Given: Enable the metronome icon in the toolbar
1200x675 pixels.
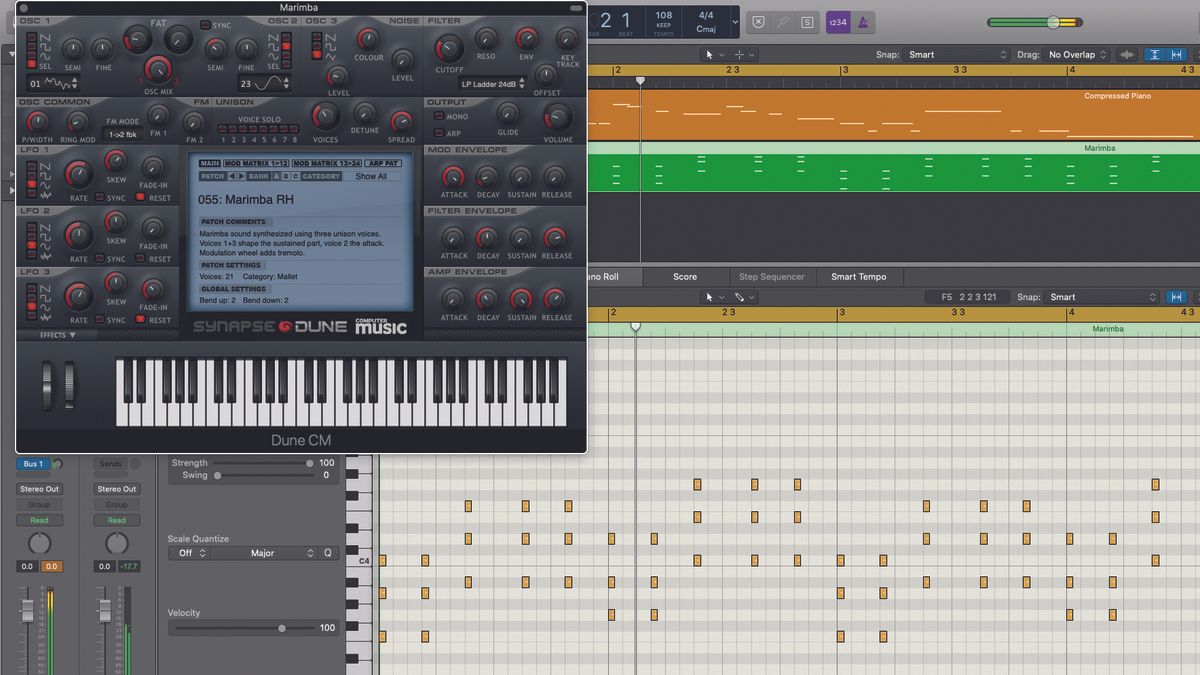Looking at the screenshot, I should tap(865, 21).
